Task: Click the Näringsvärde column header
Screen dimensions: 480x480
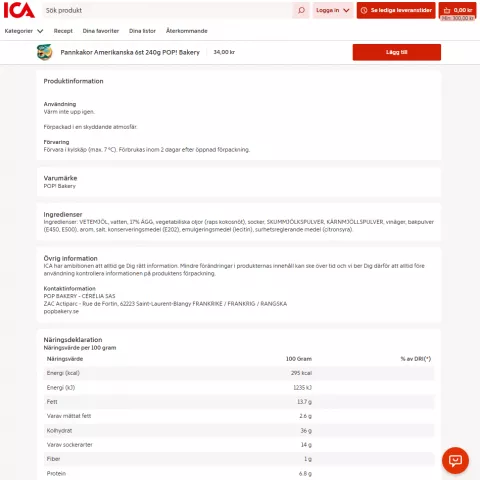Action: coord(65,359)
